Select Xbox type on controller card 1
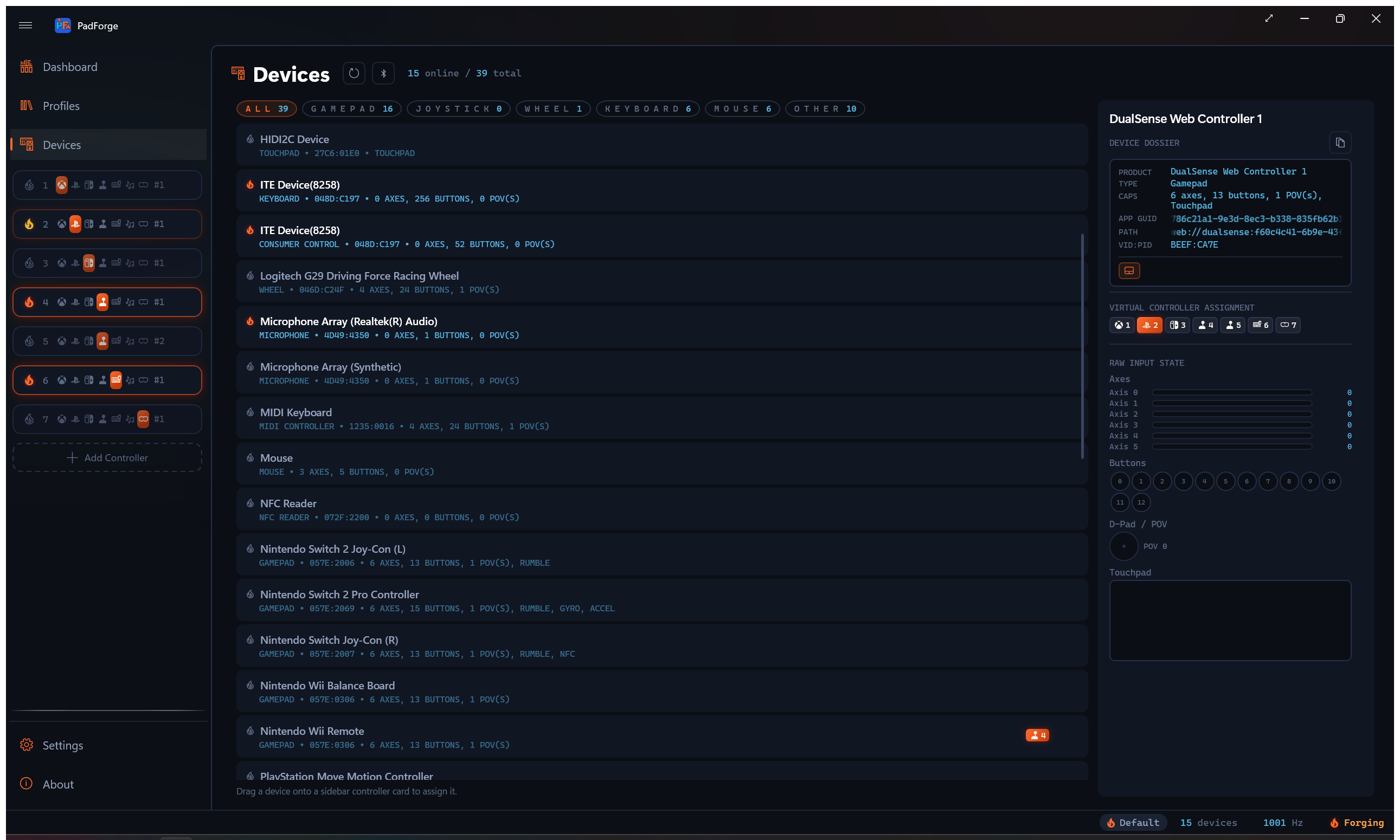This screenshot has width=1400, height=840. point(62,184)
